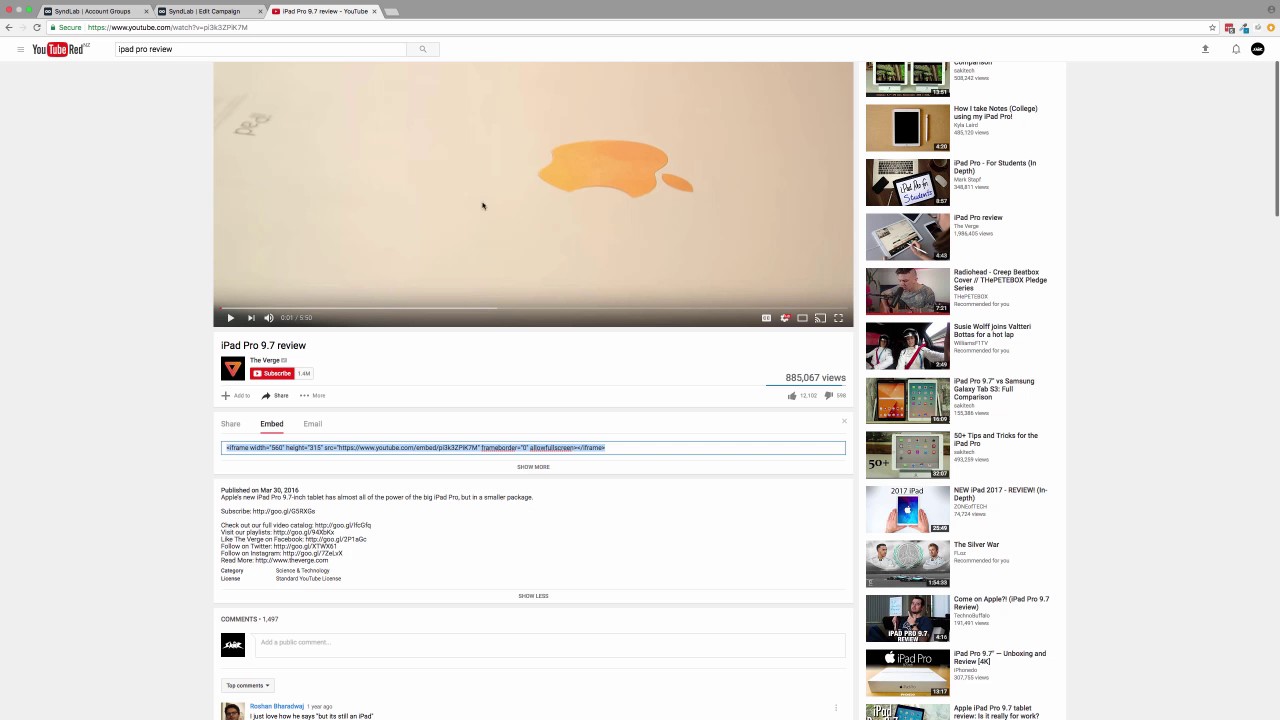Open The Verge channel avatar
The image size is (1280, 720).
[x=233, y=369]
